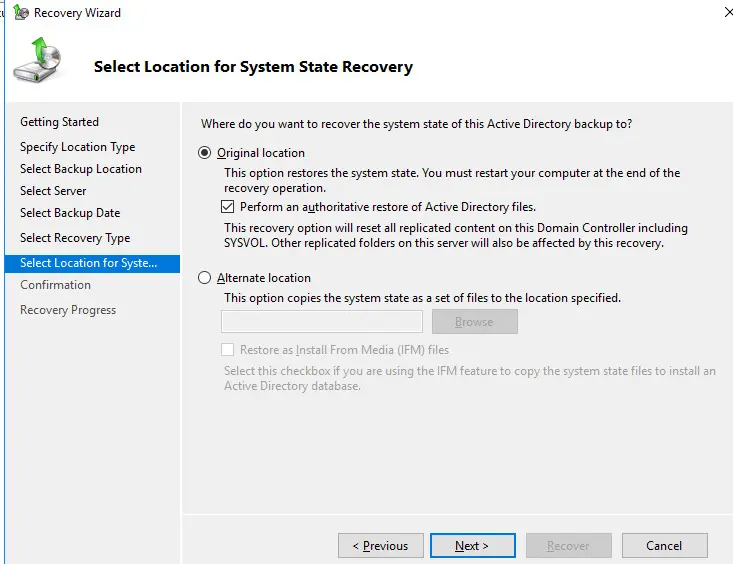Jump to the Select Server step
Image resolution: width=733 pixels, height=564 pixels.
click(53, 191)
